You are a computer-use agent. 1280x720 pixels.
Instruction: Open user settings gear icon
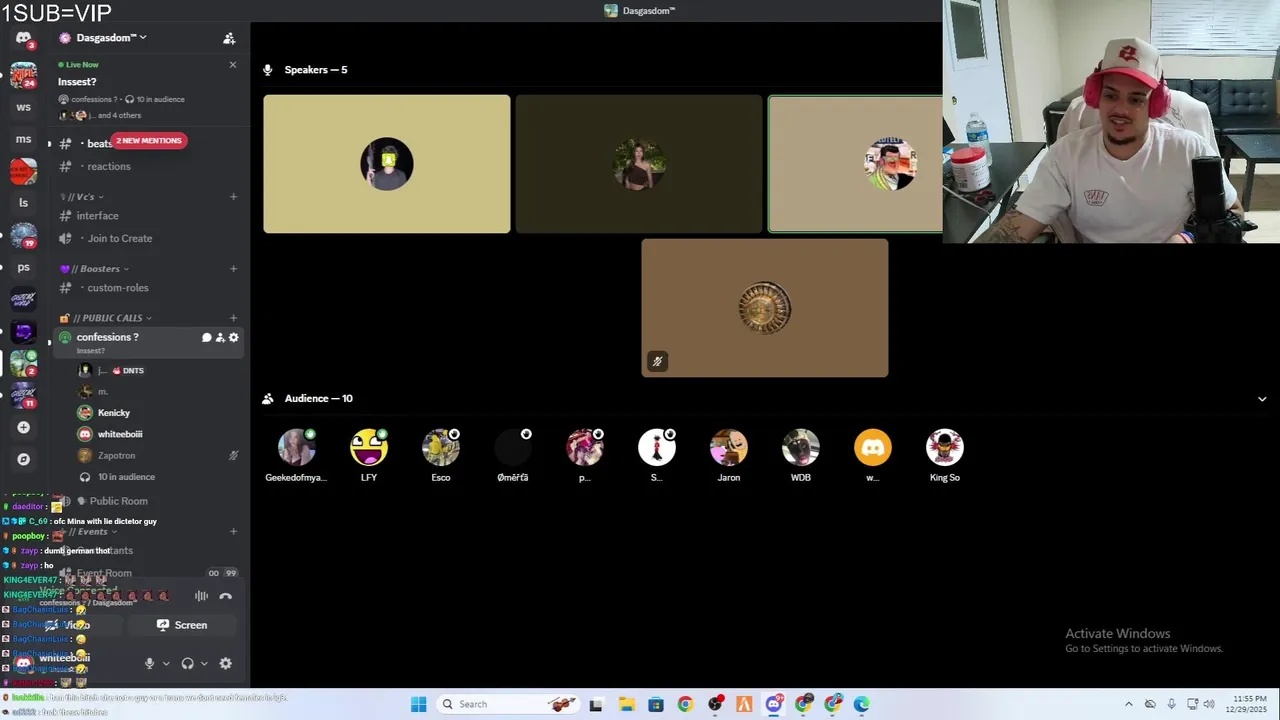225,663
